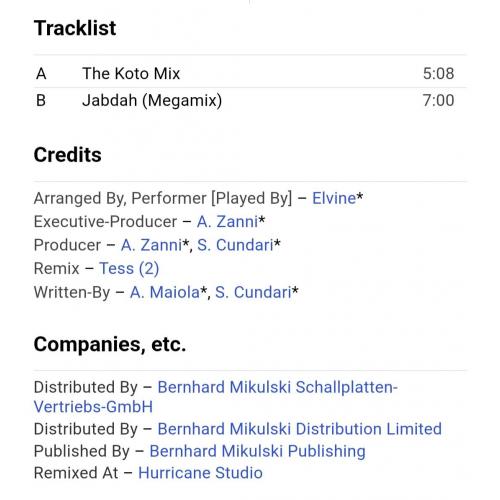Click the Tracklist heading
The width and height of the screenshot is (500, 500).
(x=75, y=28)
